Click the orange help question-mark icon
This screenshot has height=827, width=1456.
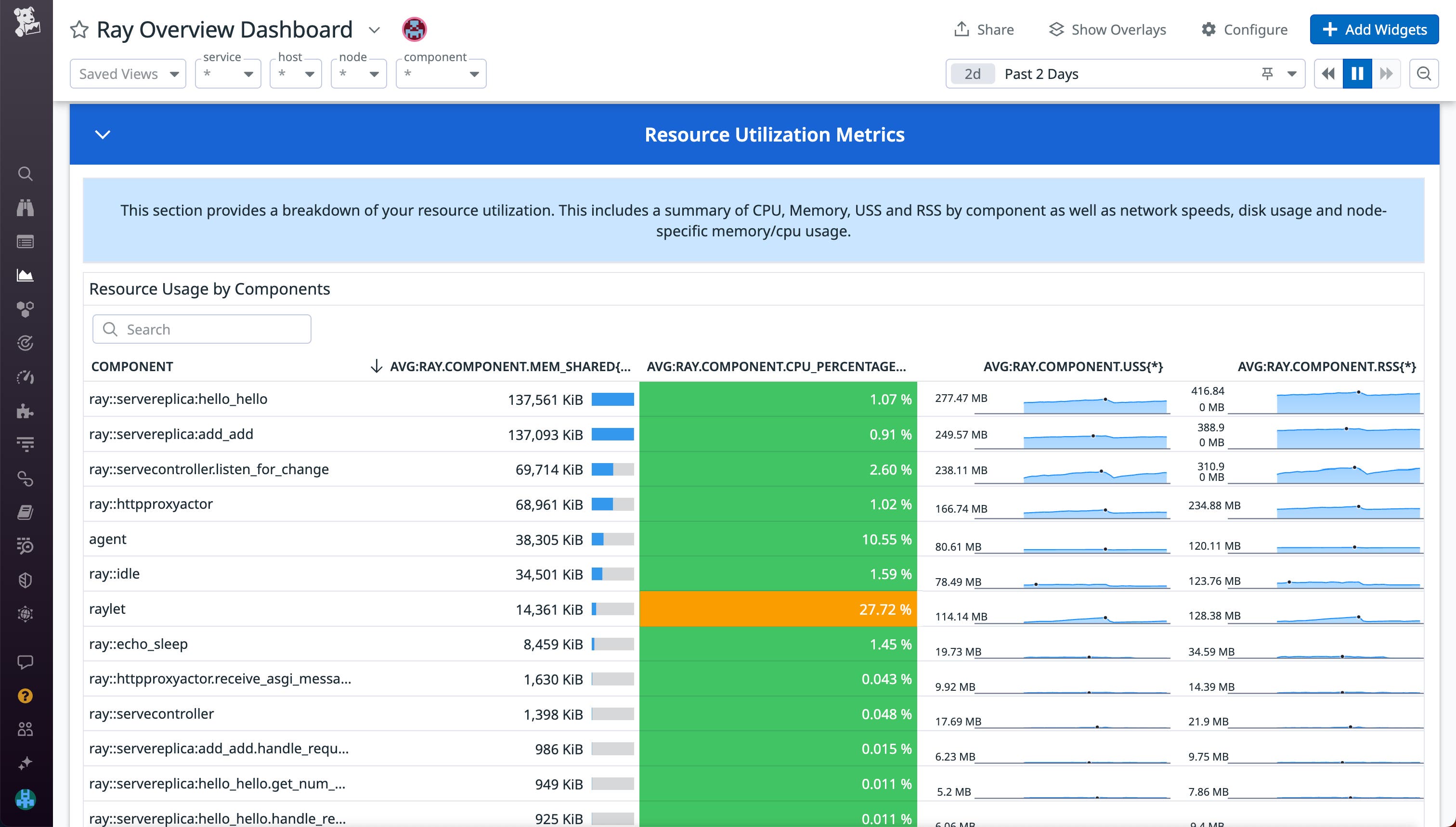pyautogui.click(x=25, y=695)
